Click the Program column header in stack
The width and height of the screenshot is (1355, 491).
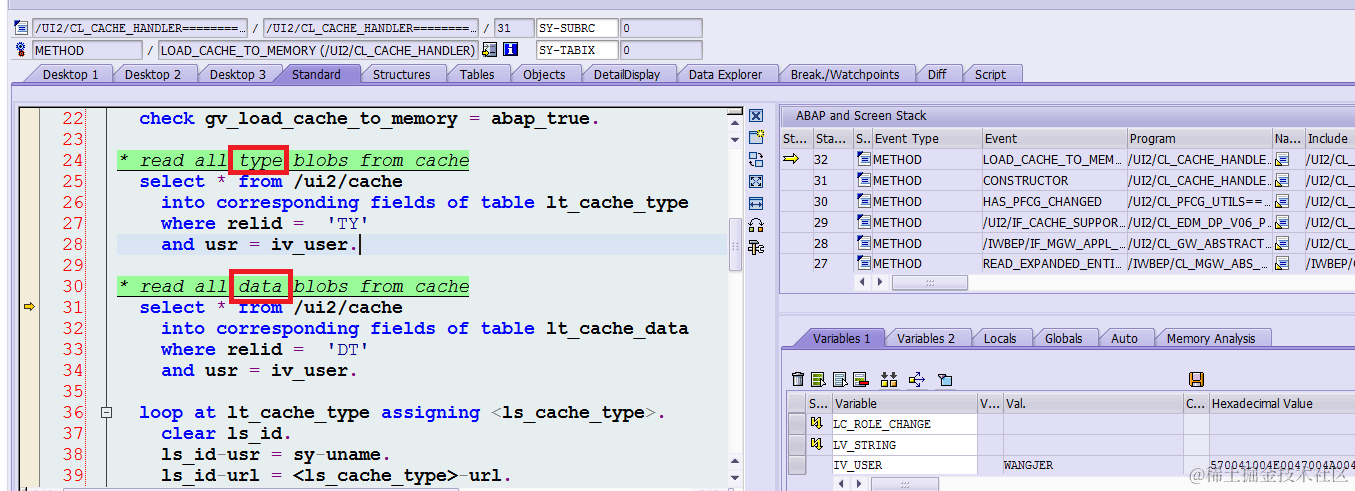[x=1198, y=139]
